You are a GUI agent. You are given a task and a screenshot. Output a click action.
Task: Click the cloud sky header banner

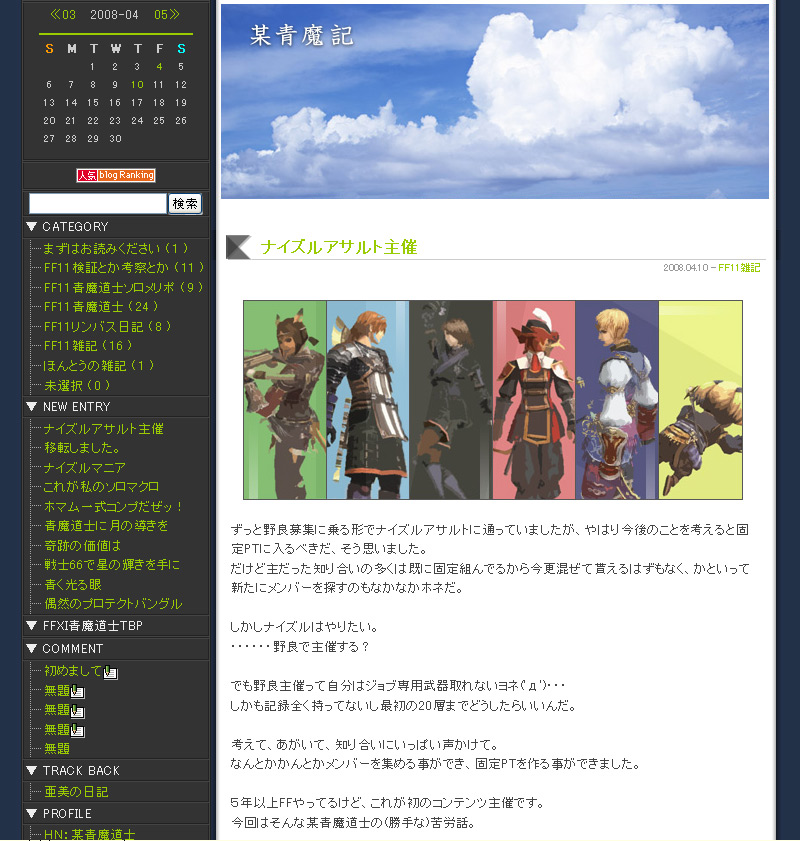coord(494,101)
